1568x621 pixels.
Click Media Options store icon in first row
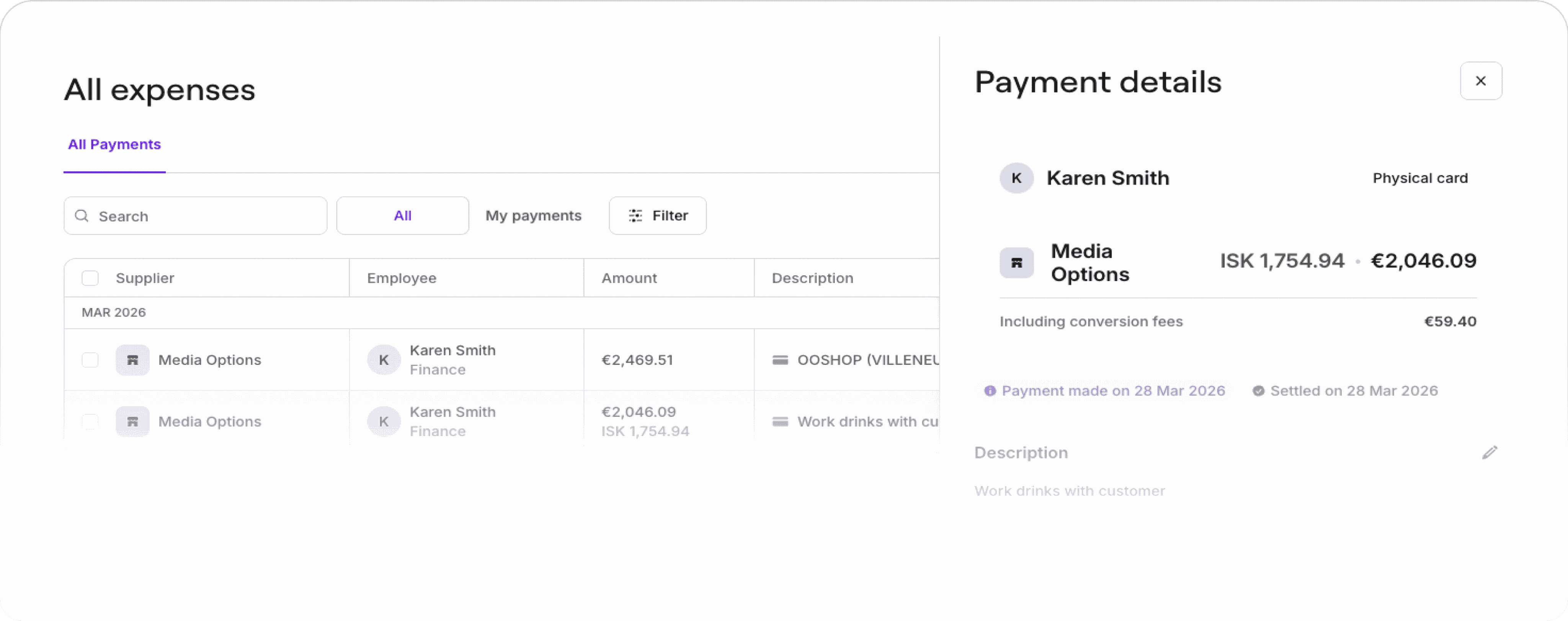(x=133, y=360)
